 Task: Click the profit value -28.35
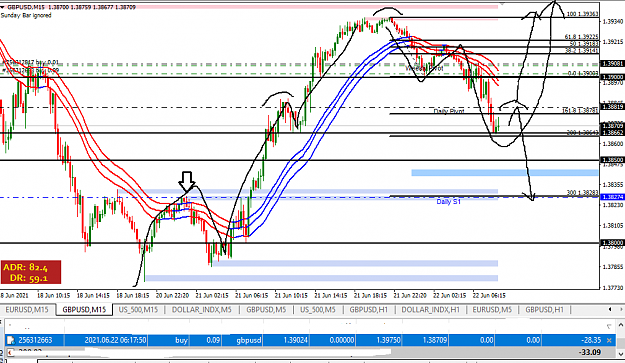[590, 340]
